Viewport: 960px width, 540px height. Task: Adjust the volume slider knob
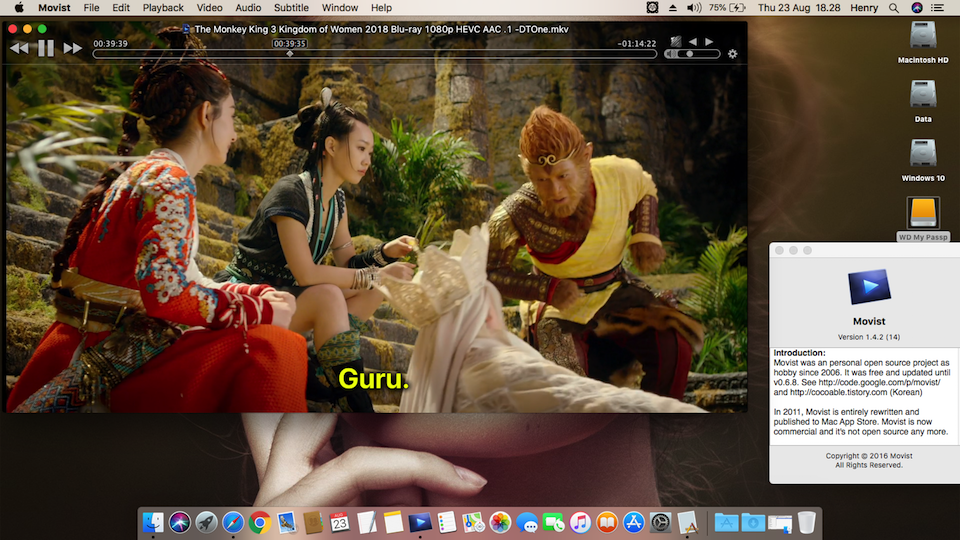coord(690,54)
